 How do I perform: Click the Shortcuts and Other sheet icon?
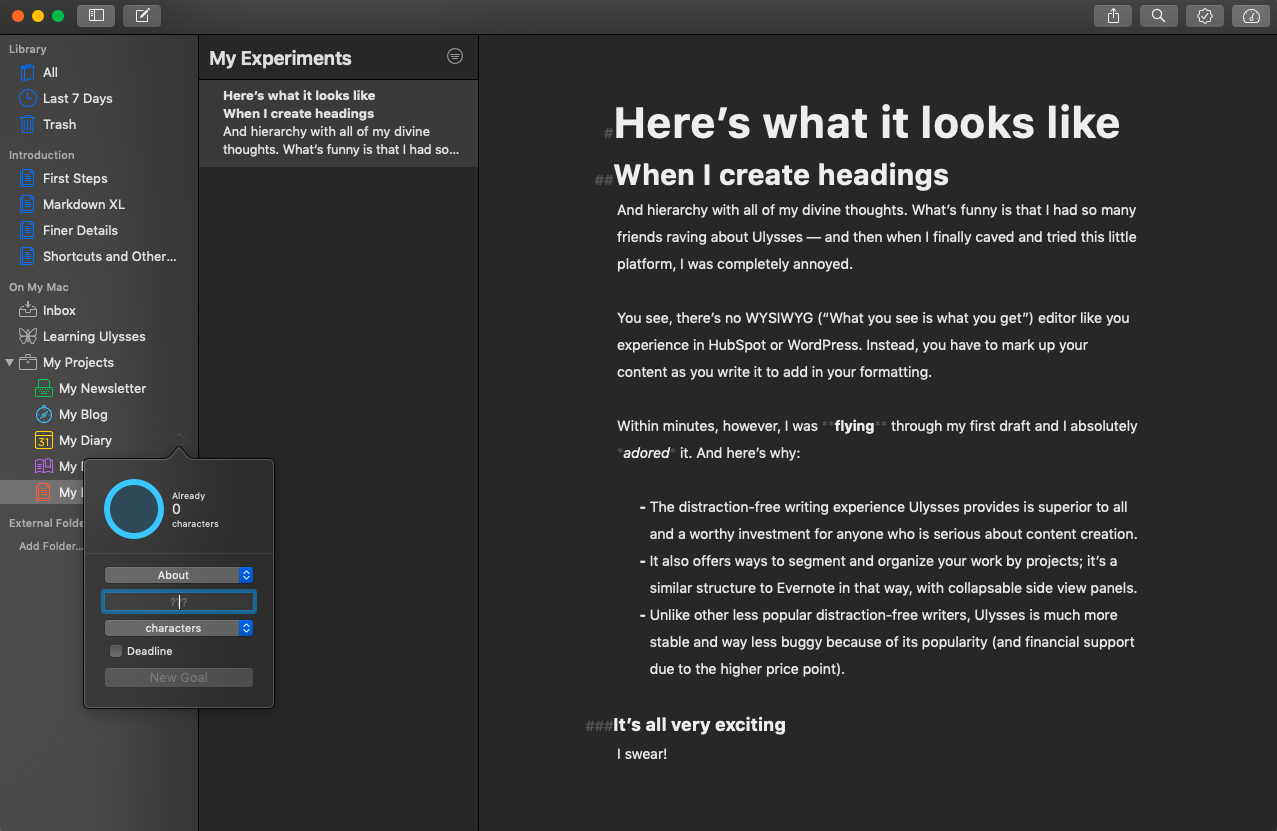coord(27,256)
